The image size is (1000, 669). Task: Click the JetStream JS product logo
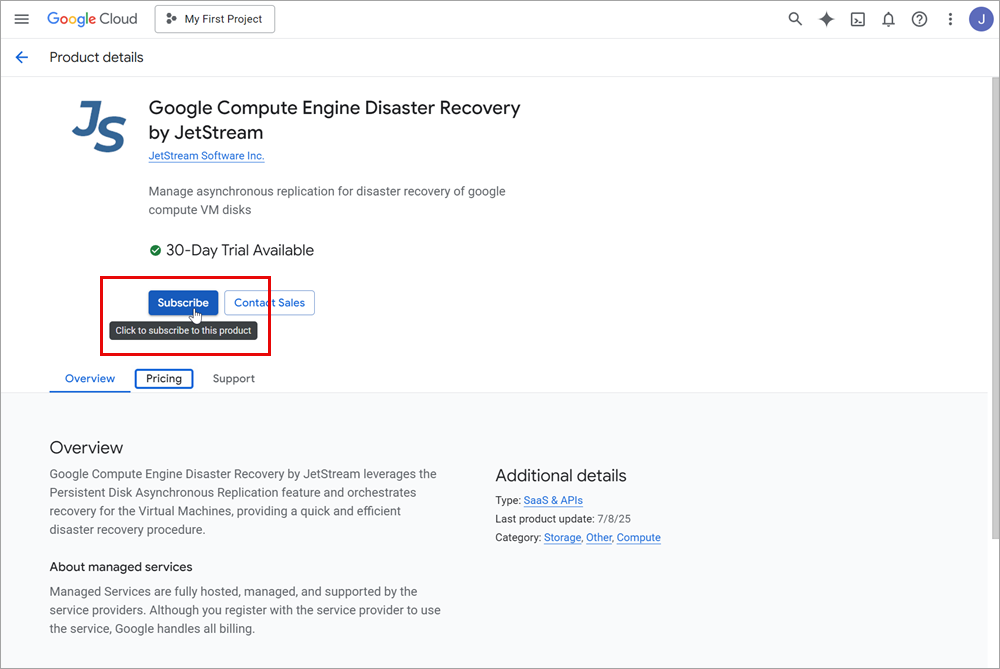[x=99, y=128]
